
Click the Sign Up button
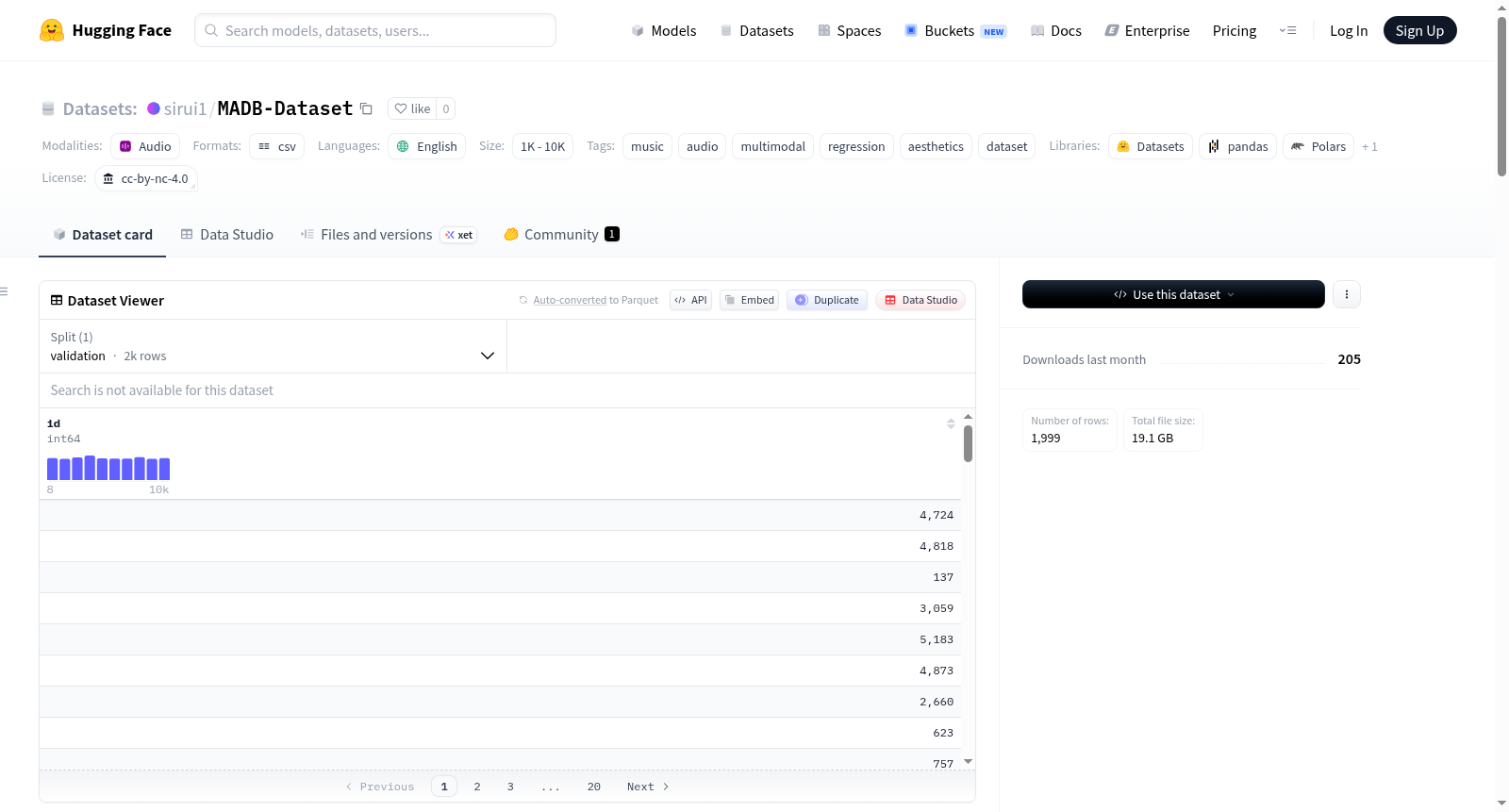[x=1420, y=30]
